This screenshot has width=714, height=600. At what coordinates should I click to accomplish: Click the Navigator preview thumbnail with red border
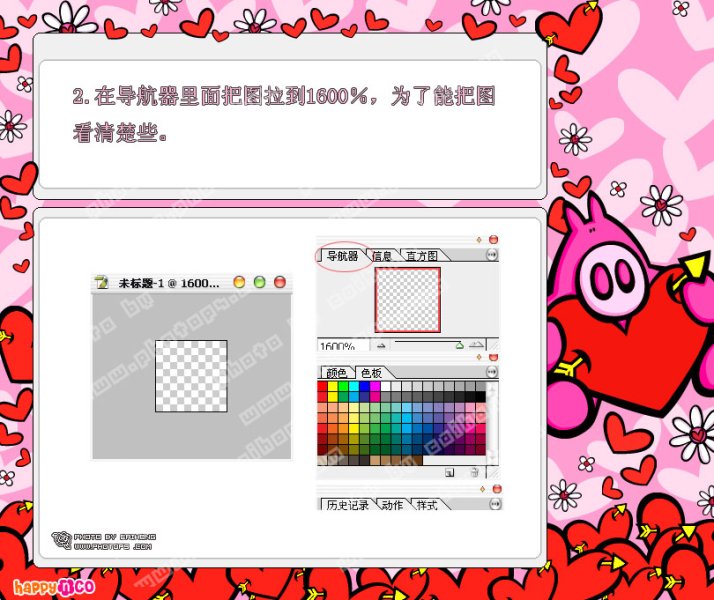(x=407, y=299)
